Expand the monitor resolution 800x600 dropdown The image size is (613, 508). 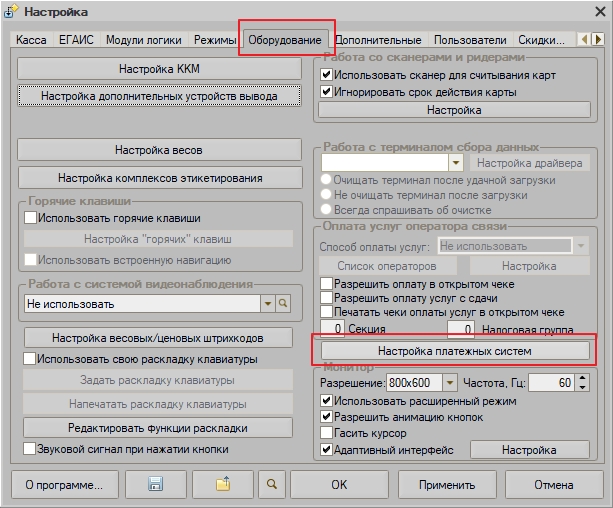coord(449,383)
